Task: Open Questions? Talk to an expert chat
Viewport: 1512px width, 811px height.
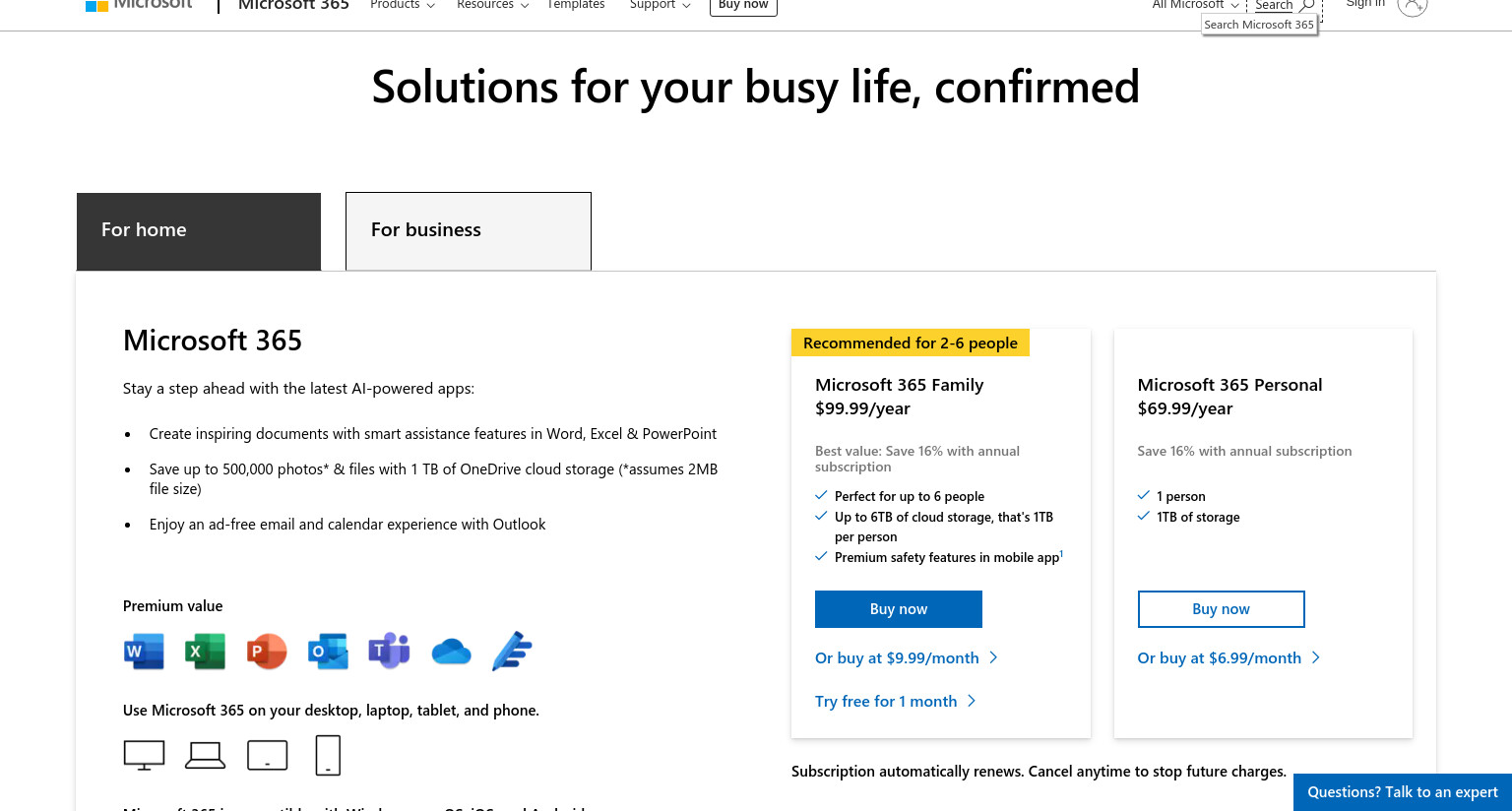Action: pos(1403,792)
